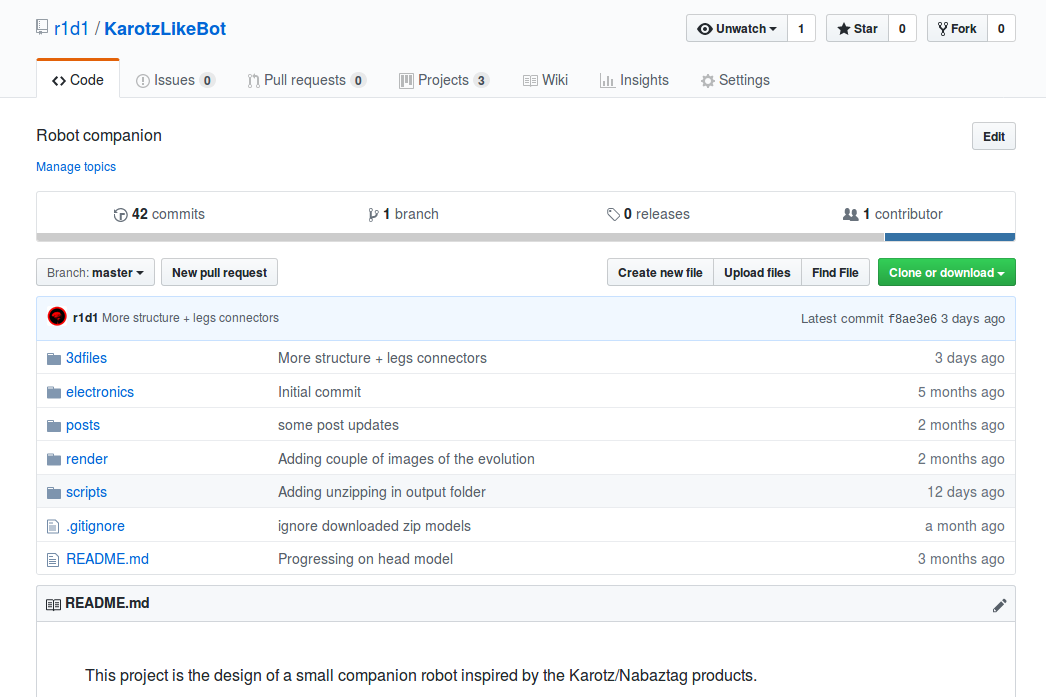The image size is (1046, 697).
Task: Click the watchers count 1
Action: pyautogui.click(x=801, y=29)
